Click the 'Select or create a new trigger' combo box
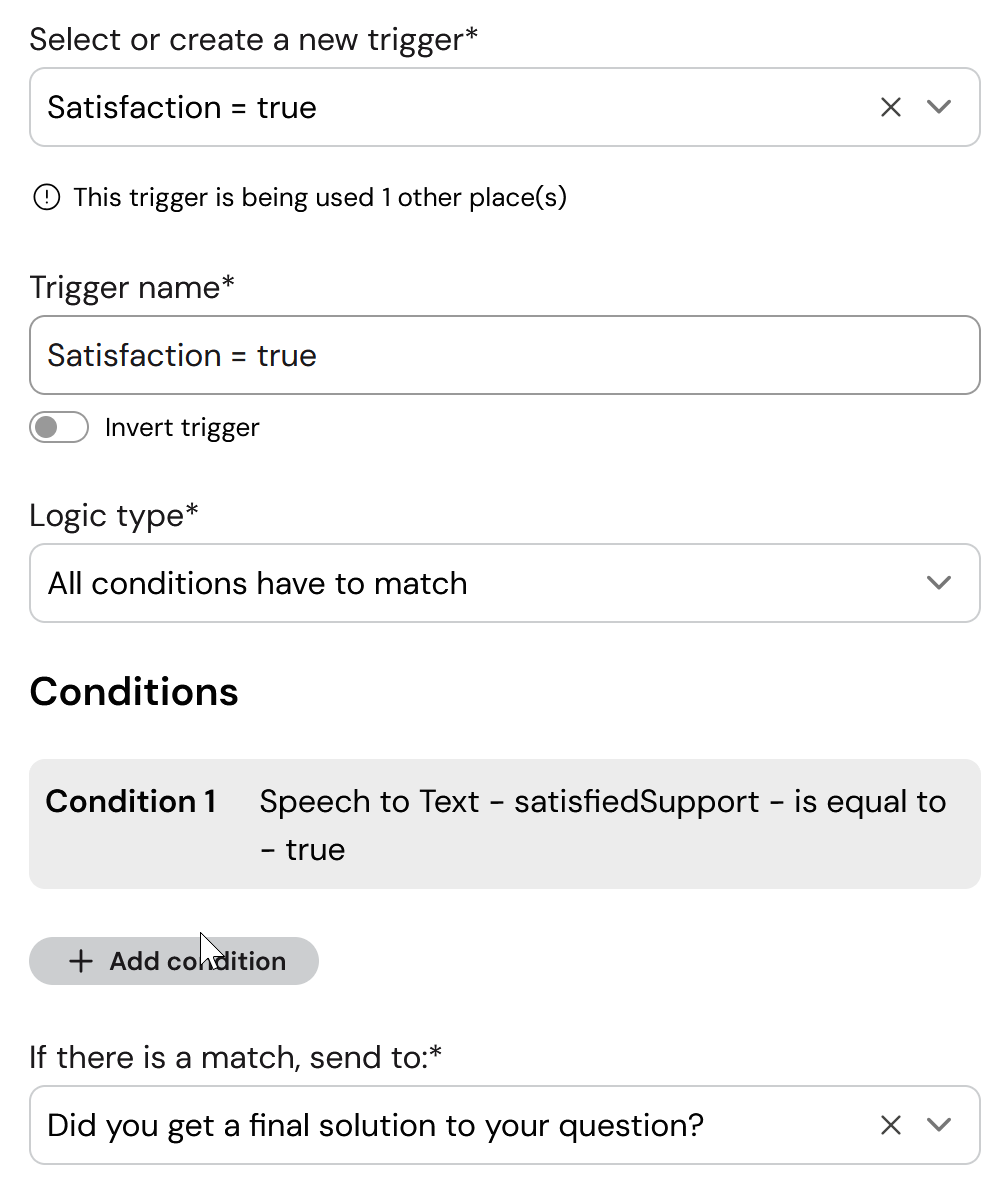Viewport: 991px width, 1177px height. (x=505, y=107)
